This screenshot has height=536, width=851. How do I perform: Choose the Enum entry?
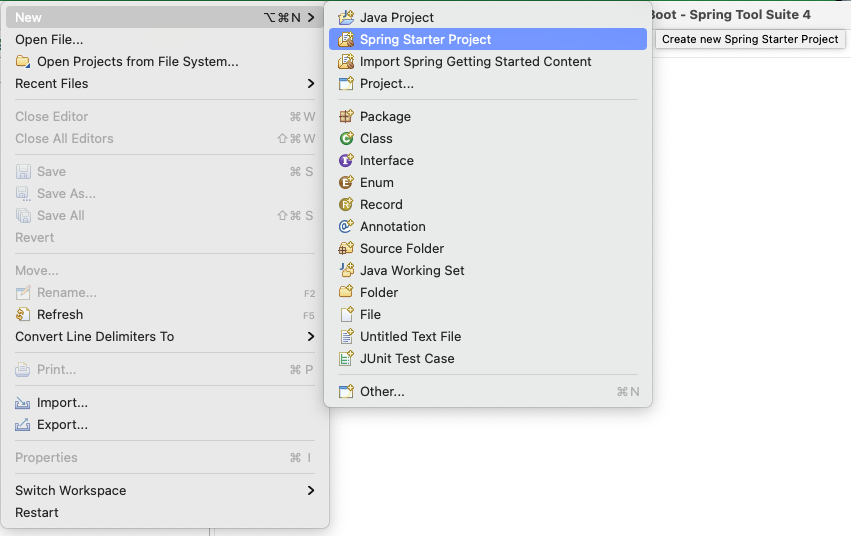[488, 182]
